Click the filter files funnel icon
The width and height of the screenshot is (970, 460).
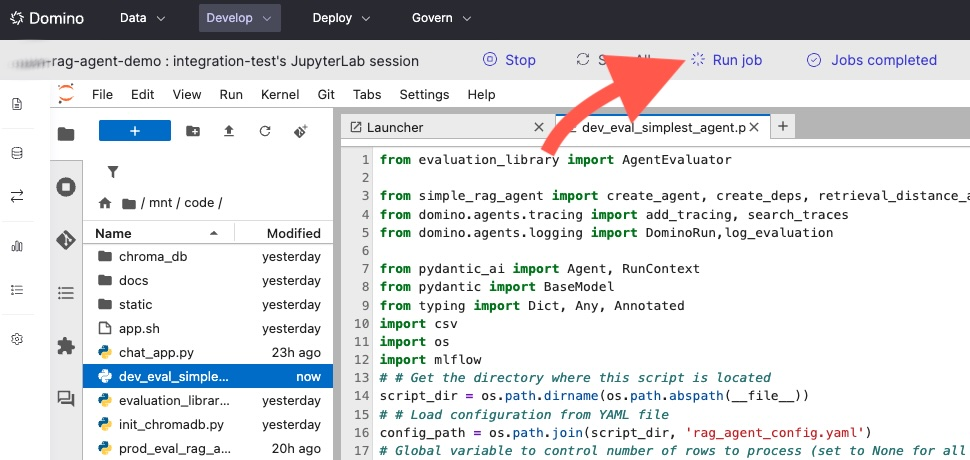click(112, 172)
